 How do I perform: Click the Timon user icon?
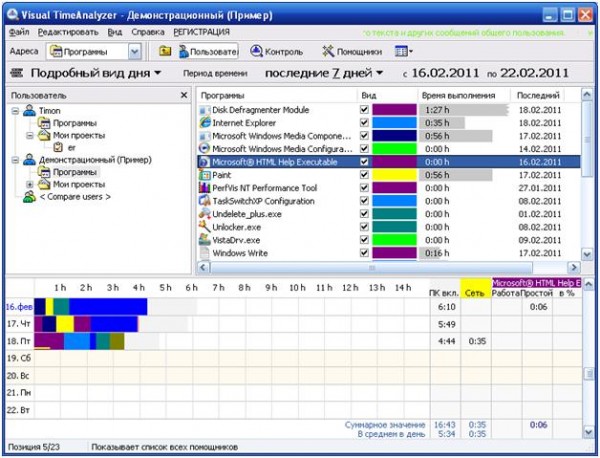29,111
